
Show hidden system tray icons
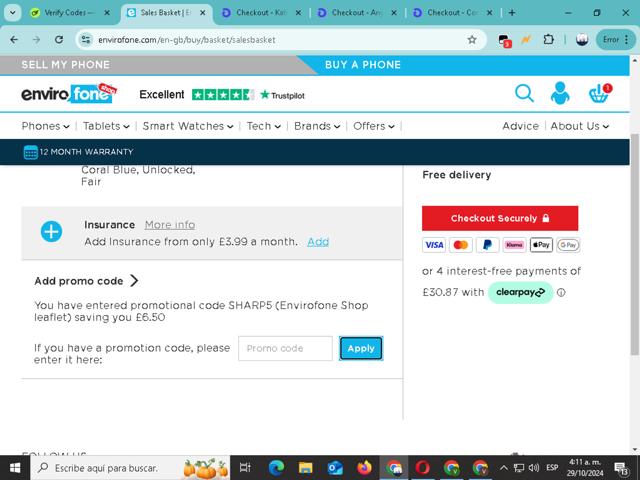pyautogui.click(x=504, y=468)
